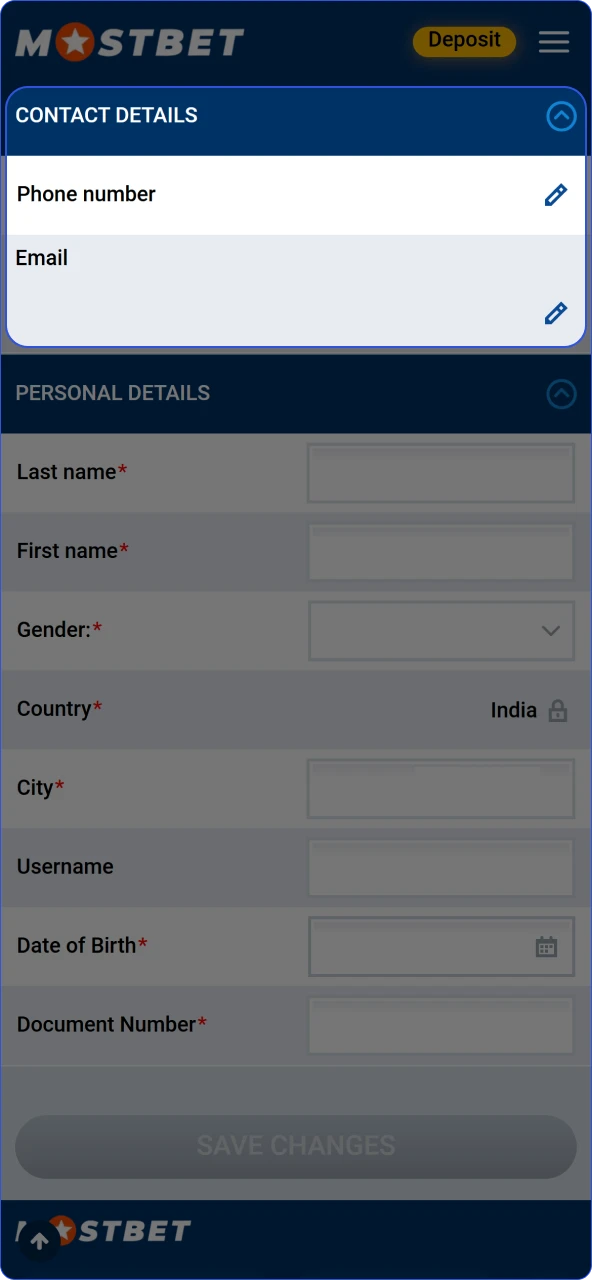Collapse the Contact Details section
The width and height of the screenshot is (592, 1280).
pyautogui.click(x=561, y=117)
